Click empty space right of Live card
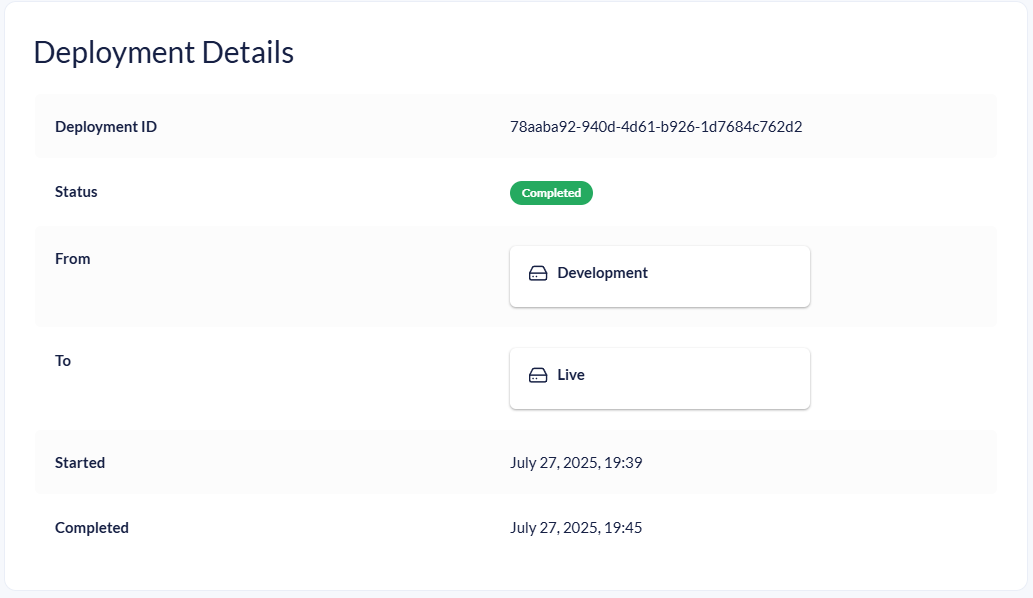Screen dimensions: 1033x598 (900, 378)
